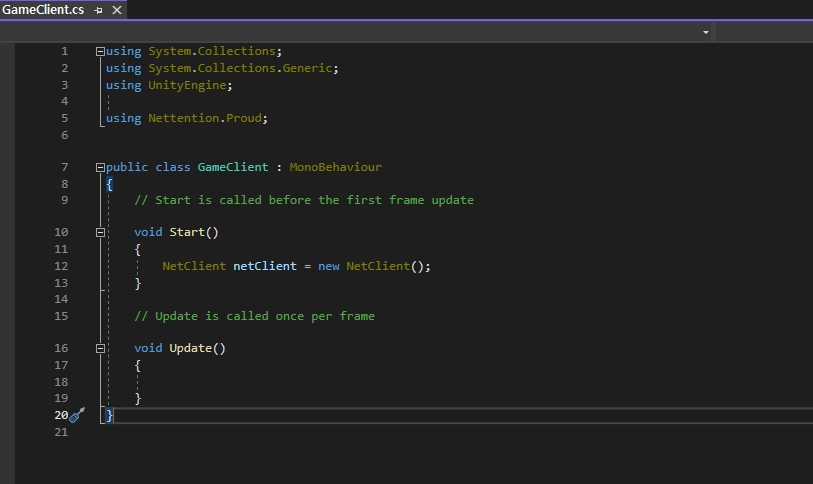The image size is (813, 484).
Task: Click line number 12 in the gutter
Action: tap(62, 266)
